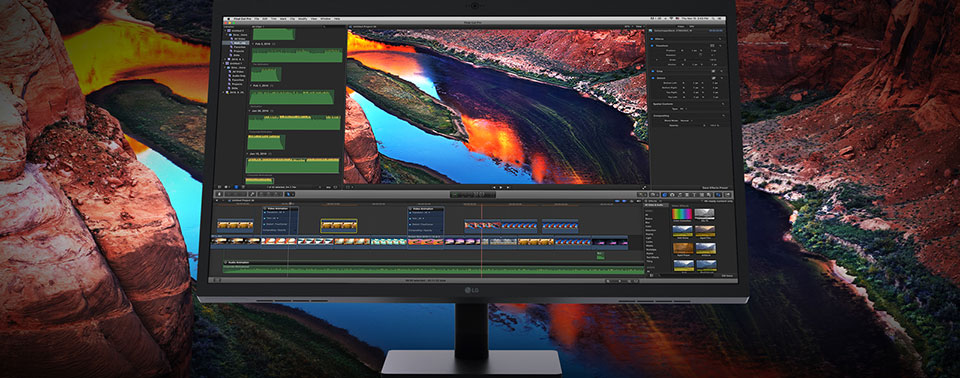Open the viewer zoom percentage dropdown
The image size is (960, 378).
[x=628, y=26]
